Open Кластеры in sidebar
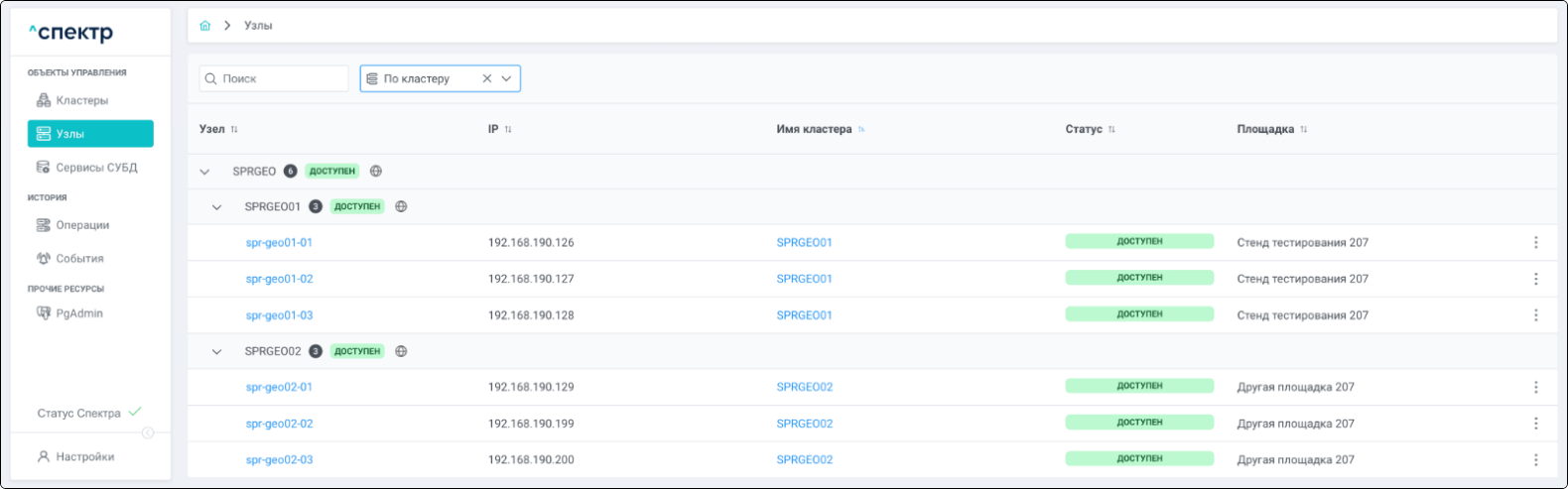Viewport: 1568px width, 489px height. coord(82,100)
